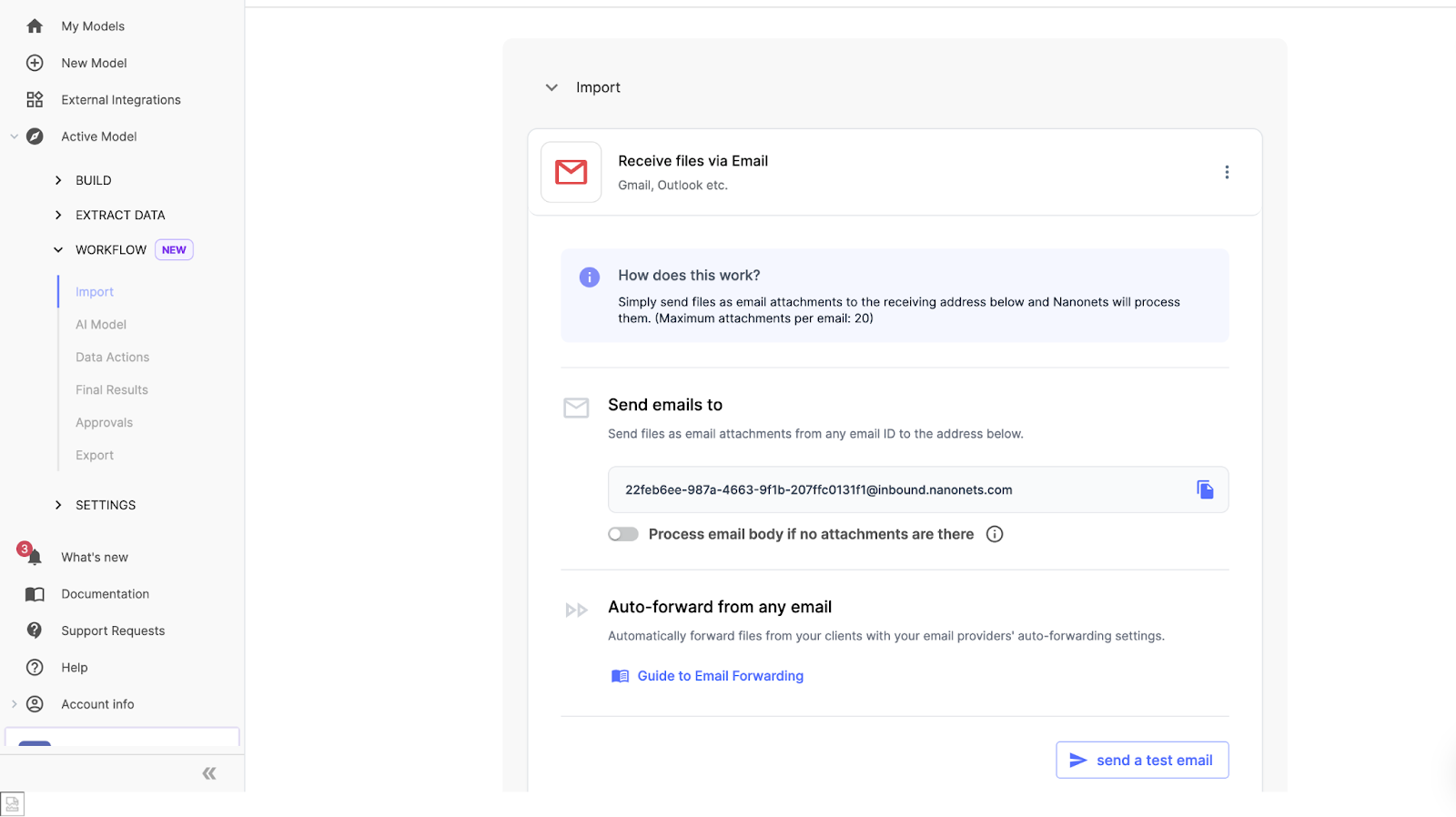Viewport: 1456px width, 817px height.
Task: Click the info icon next to Process email body
Action: 995,534
